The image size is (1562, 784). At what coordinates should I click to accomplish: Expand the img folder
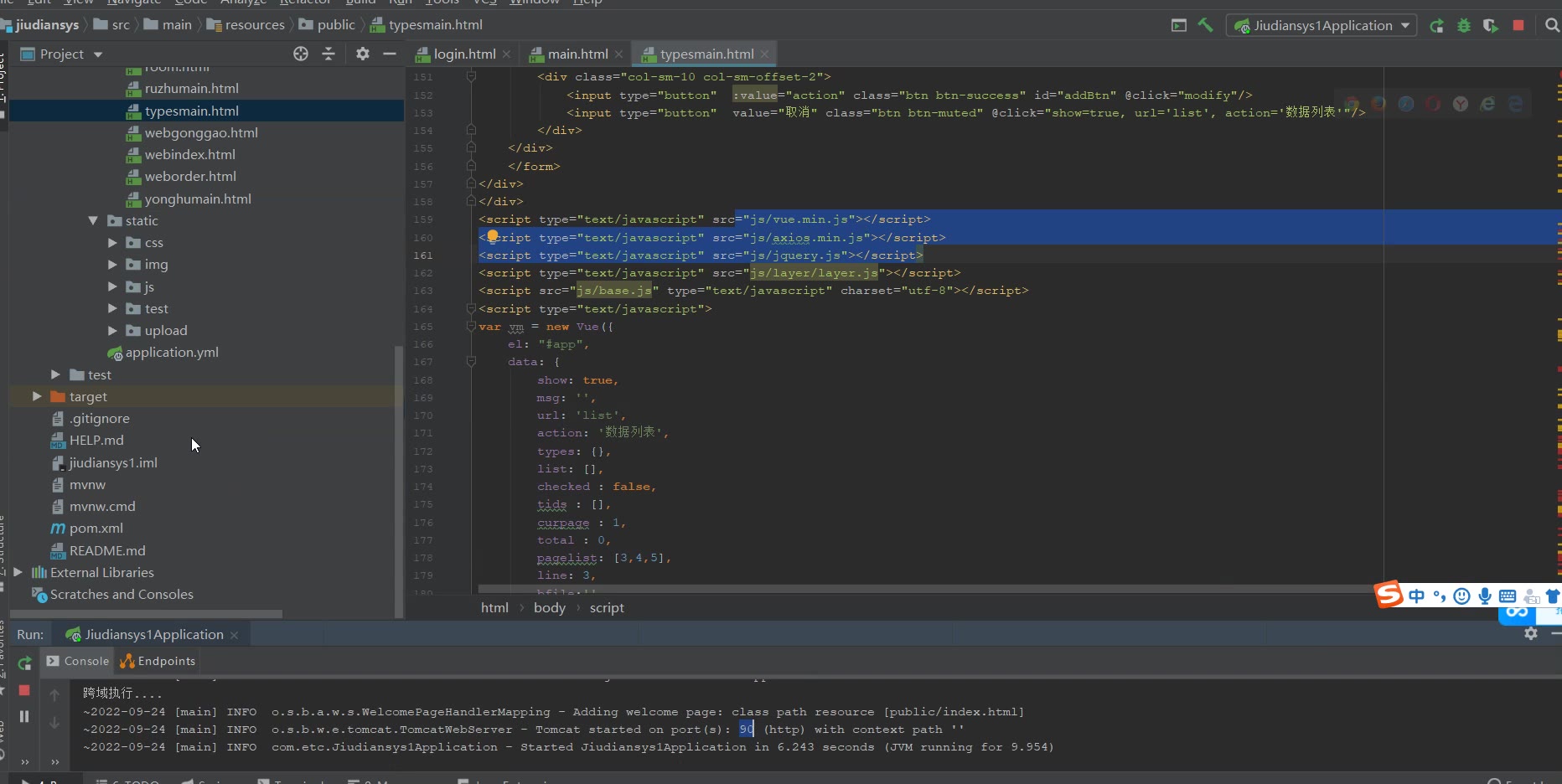point(112,264)
